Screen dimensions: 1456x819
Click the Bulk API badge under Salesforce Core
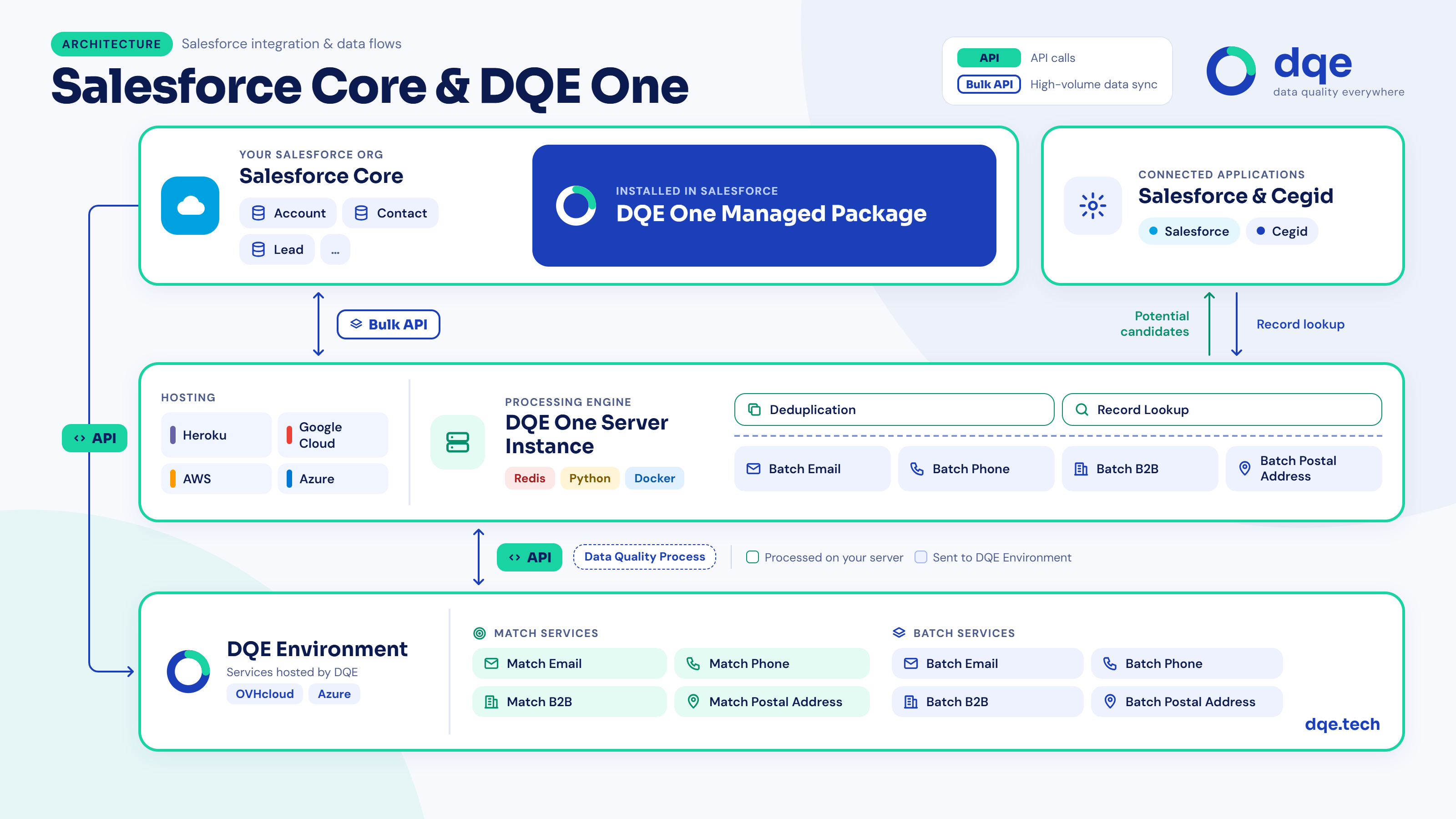388,324
